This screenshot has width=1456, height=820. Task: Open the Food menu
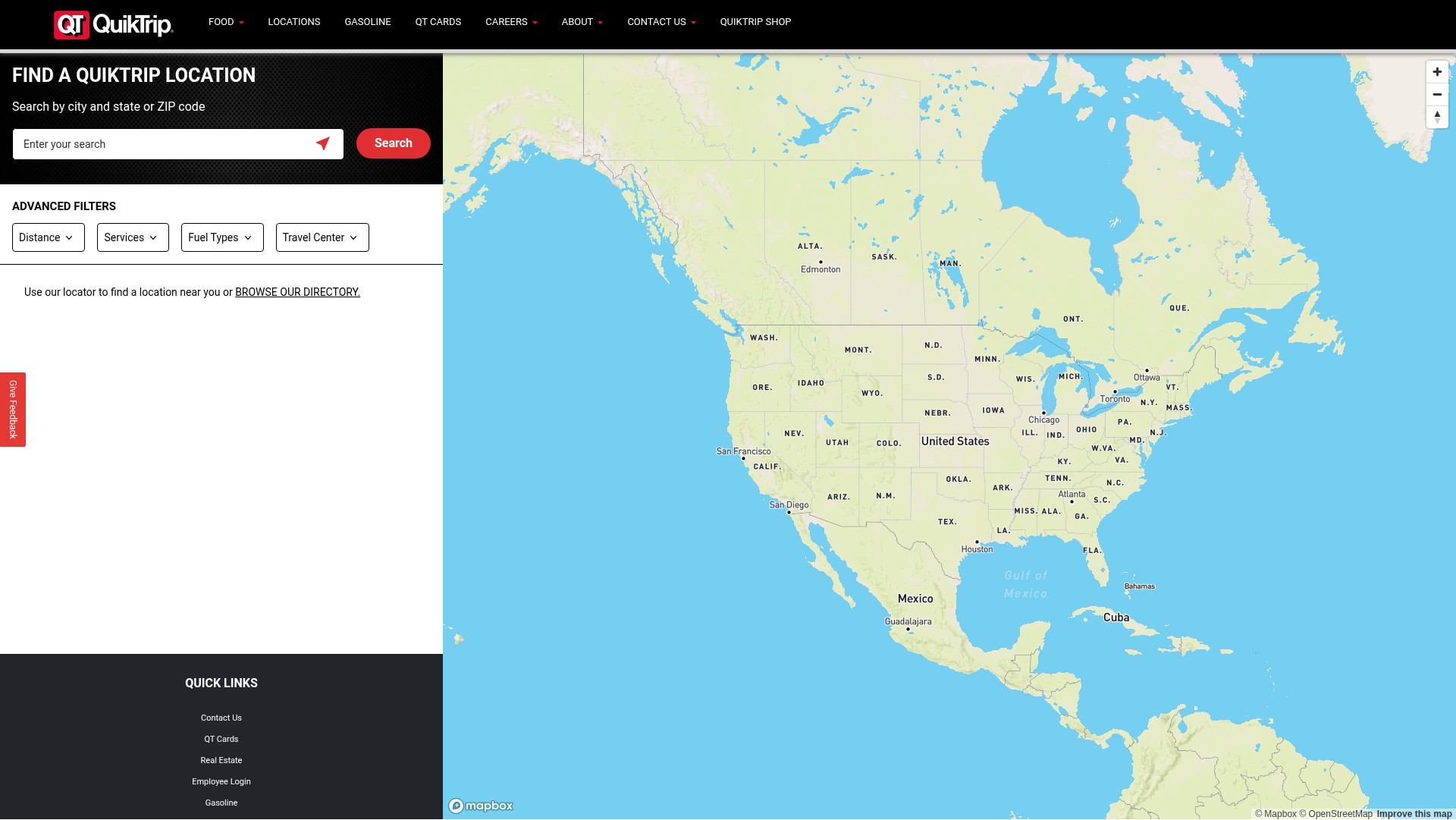(226, 22)
